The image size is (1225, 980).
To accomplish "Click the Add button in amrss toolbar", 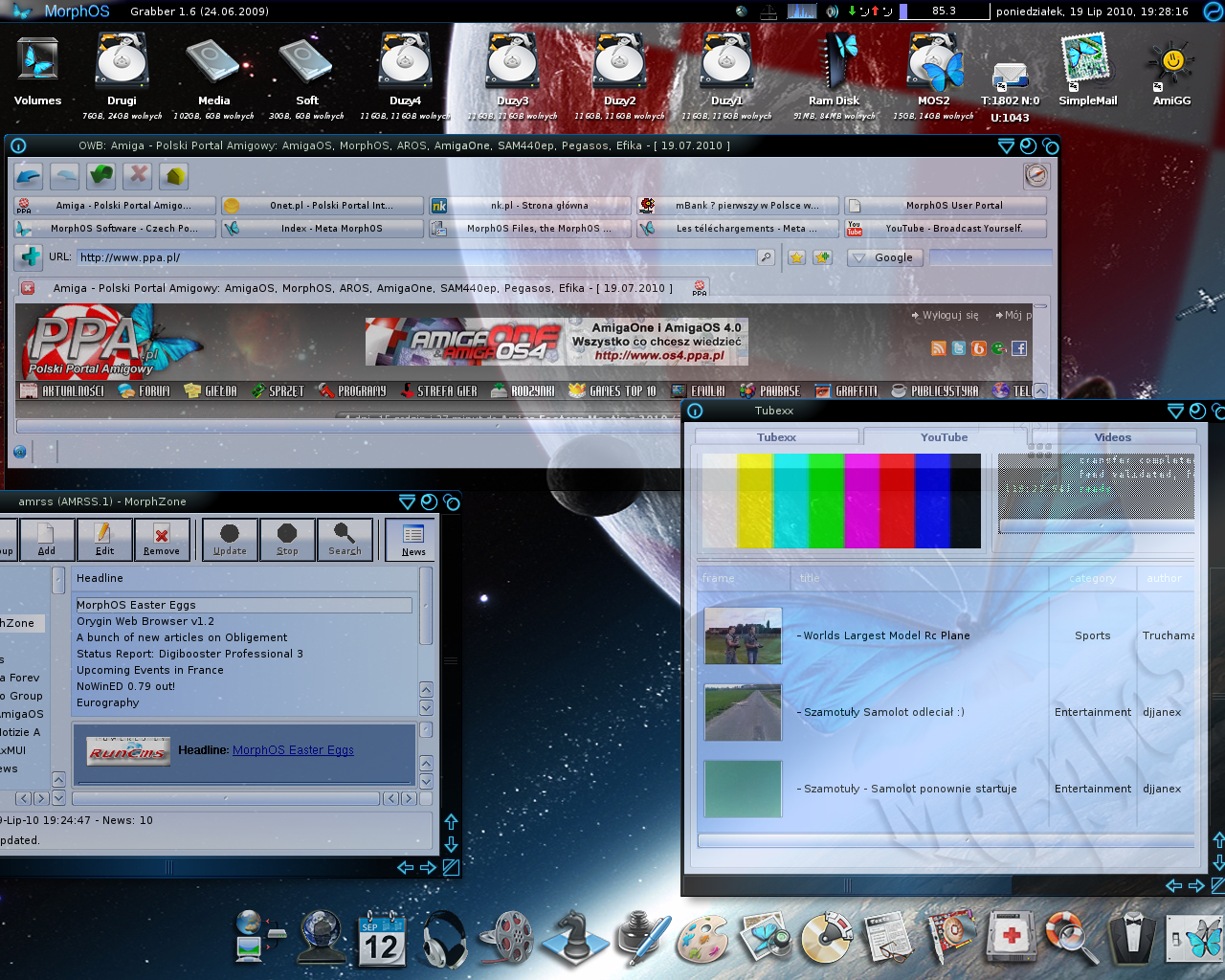I will (46, 539).
